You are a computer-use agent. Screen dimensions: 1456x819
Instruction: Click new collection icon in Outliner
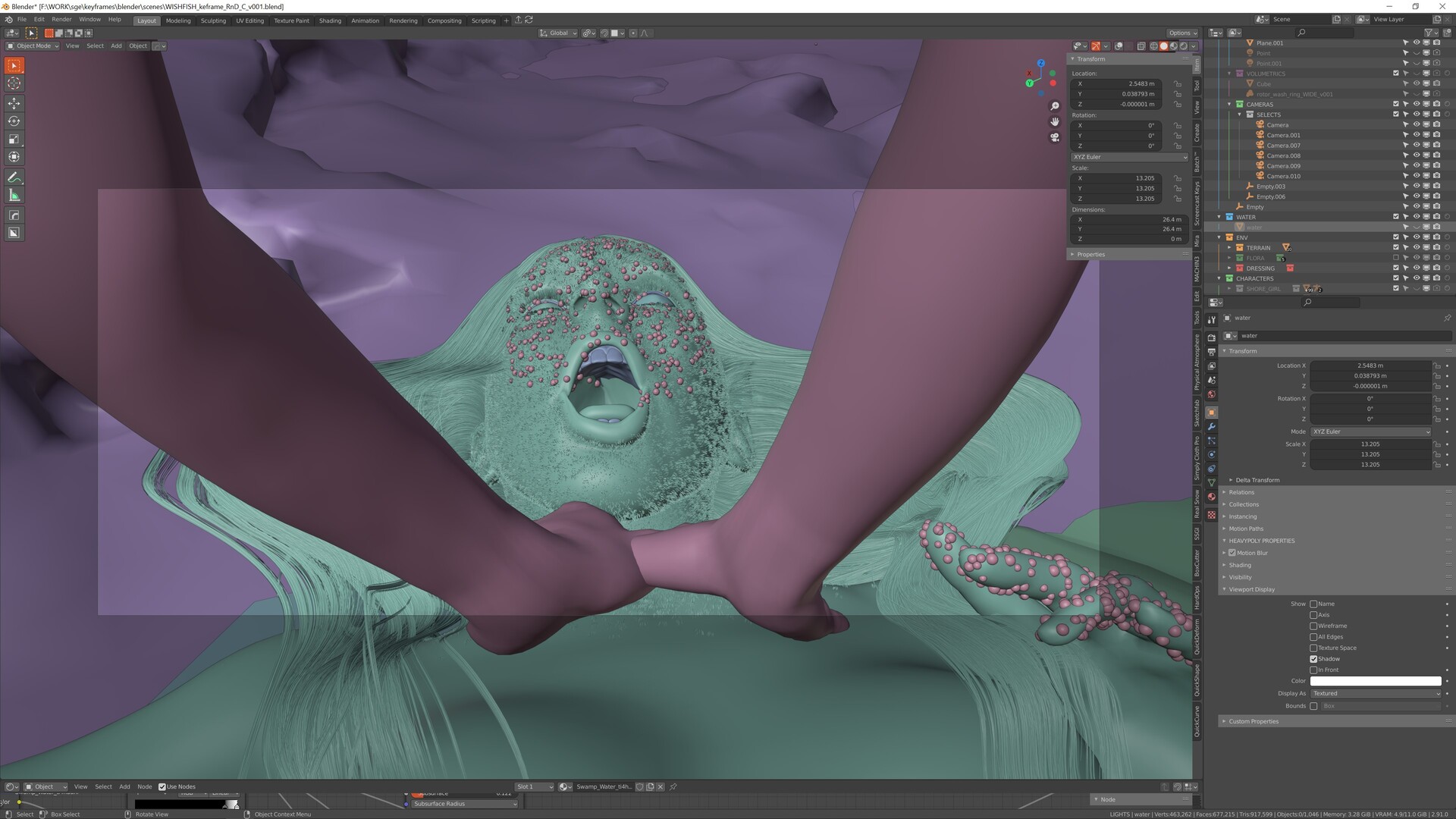pyautogui.click(x=1447, y=33)
